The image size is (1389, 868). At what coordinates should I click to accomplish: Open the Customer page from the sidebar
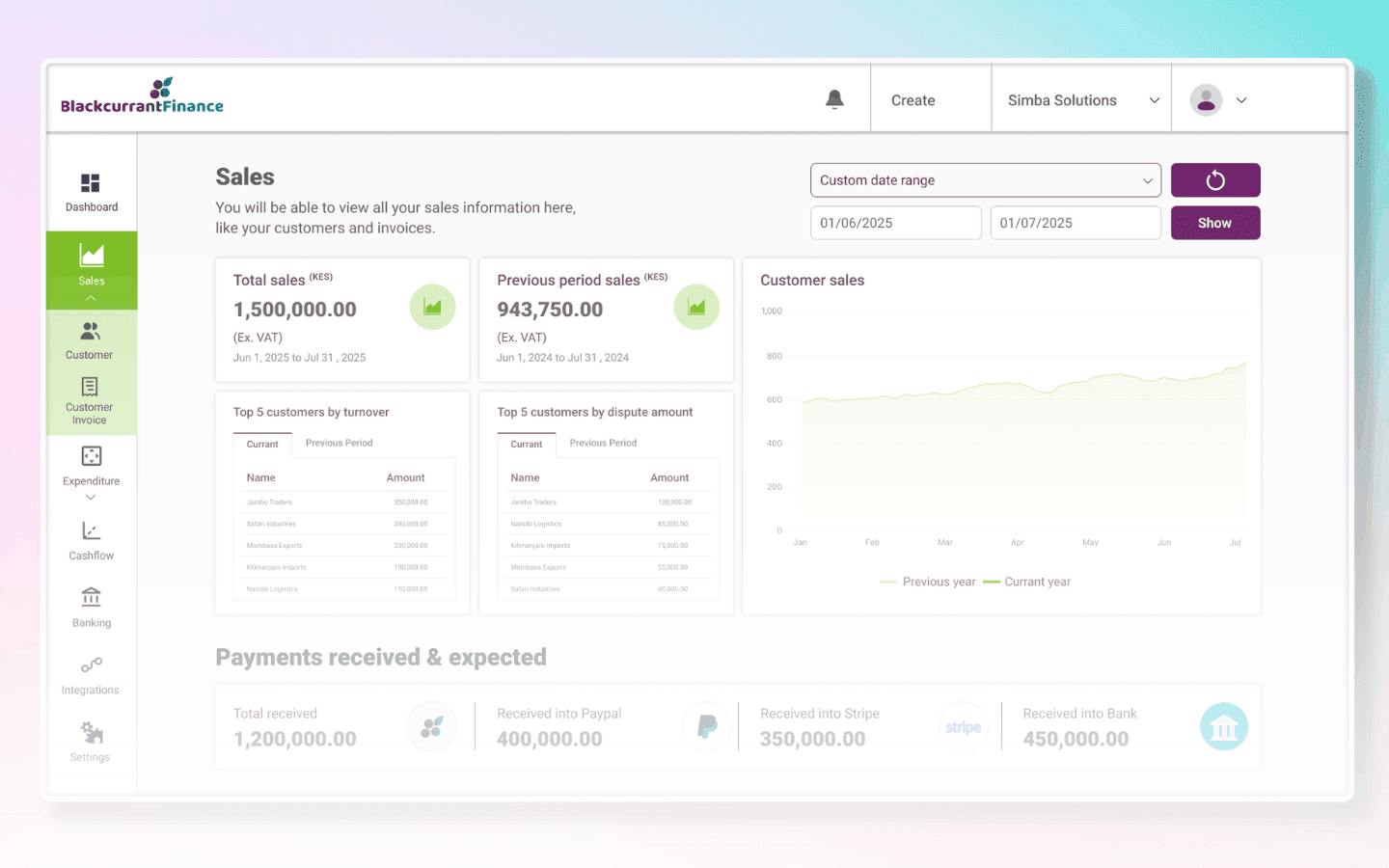[x=90, y=341]
